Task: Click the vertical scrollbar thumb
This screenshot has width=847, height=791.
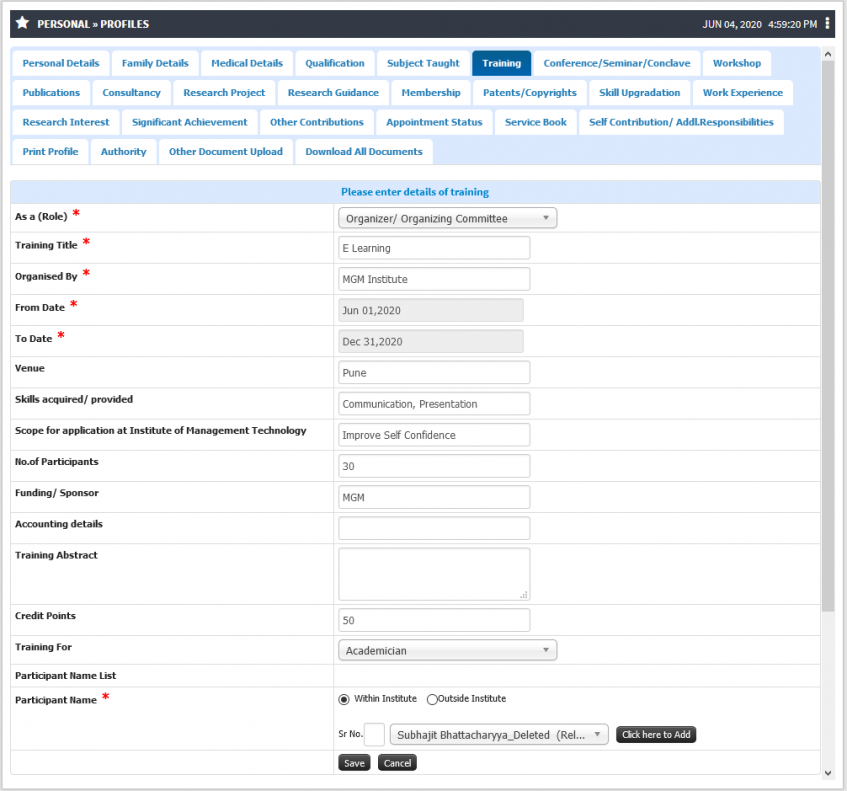Action: tap(828, 336)
